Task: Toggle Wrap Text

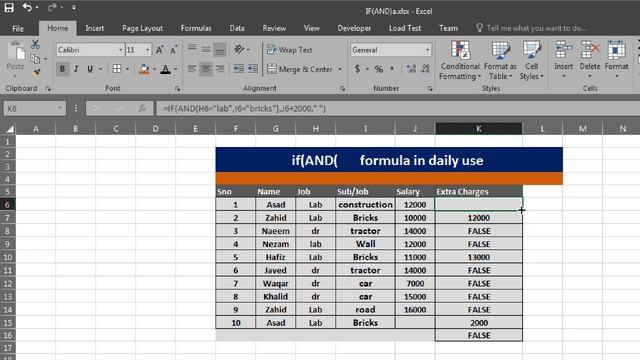Action: click(x=289, y=50)
